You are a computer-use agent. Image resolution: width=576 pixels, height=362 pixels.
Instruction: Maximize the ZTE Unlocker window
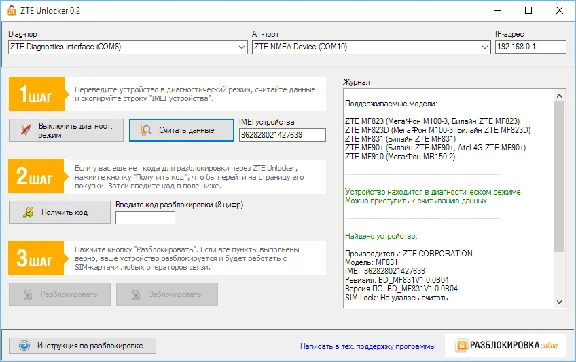(x=528, y=10)
